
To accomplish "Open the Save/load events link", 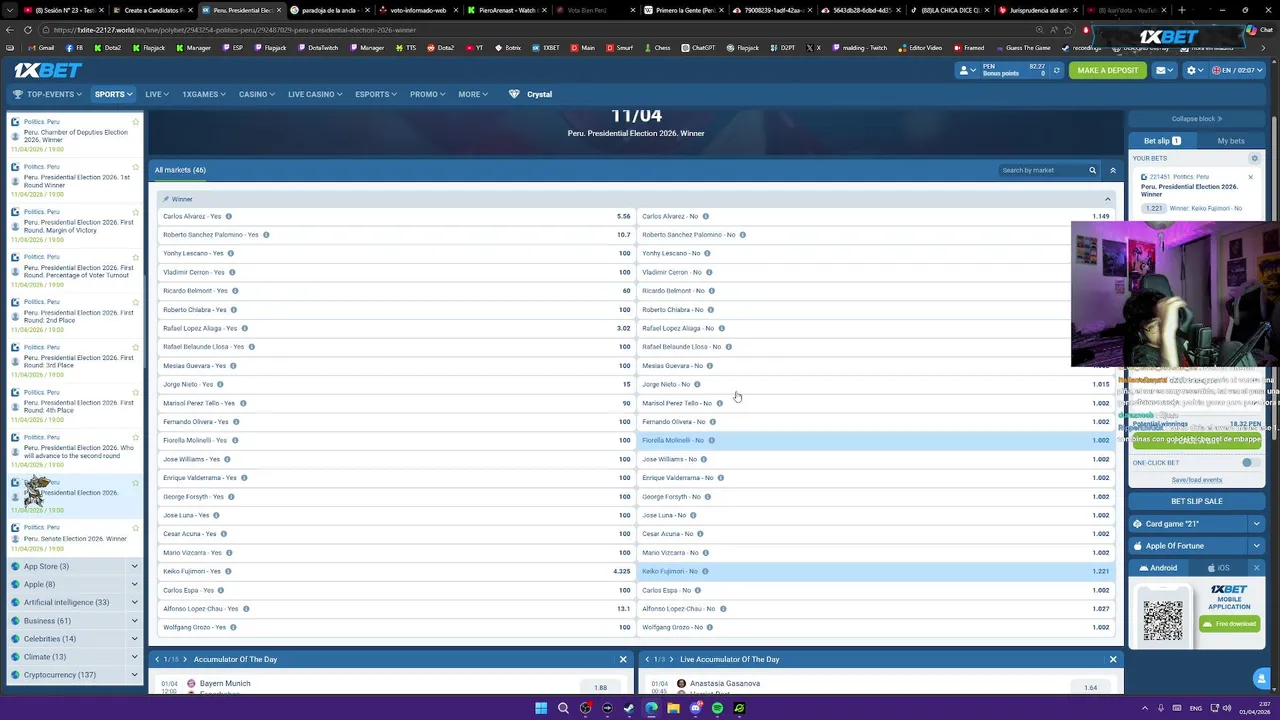I will click(x=1196, y=480).
